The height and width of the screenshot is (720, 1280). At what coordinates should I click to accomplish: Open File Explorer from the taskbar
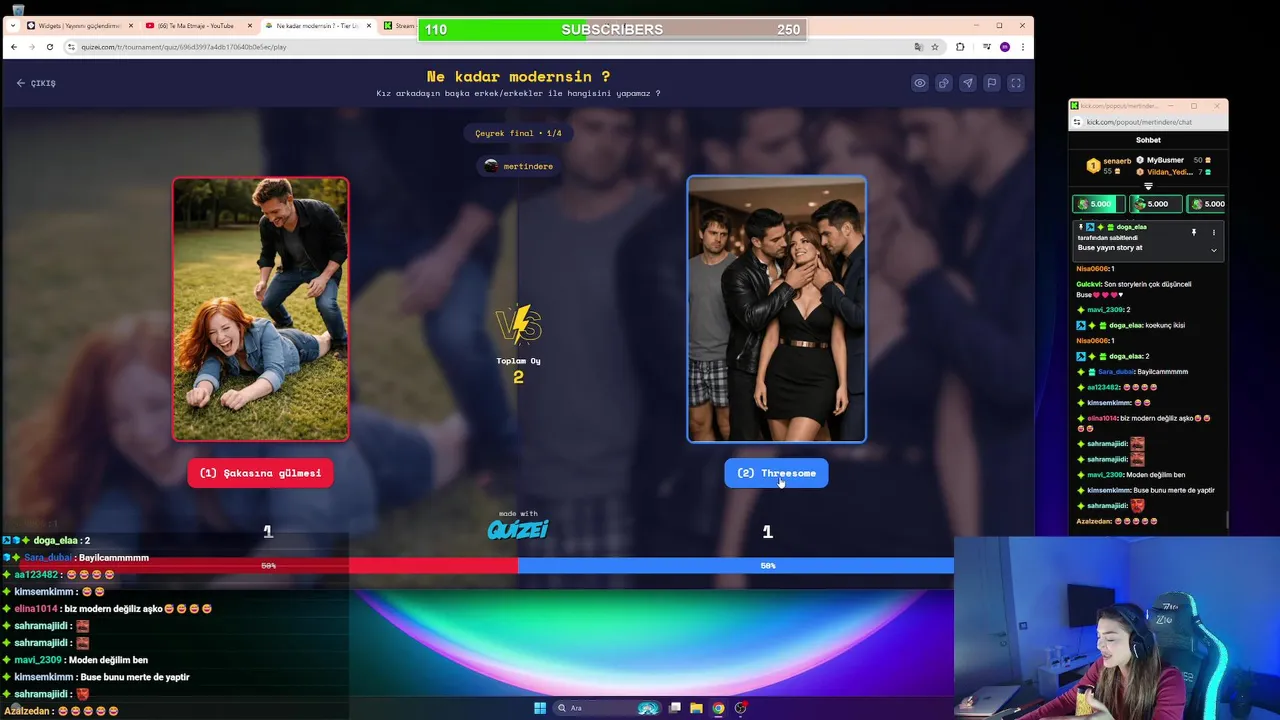tap(696, 708)
